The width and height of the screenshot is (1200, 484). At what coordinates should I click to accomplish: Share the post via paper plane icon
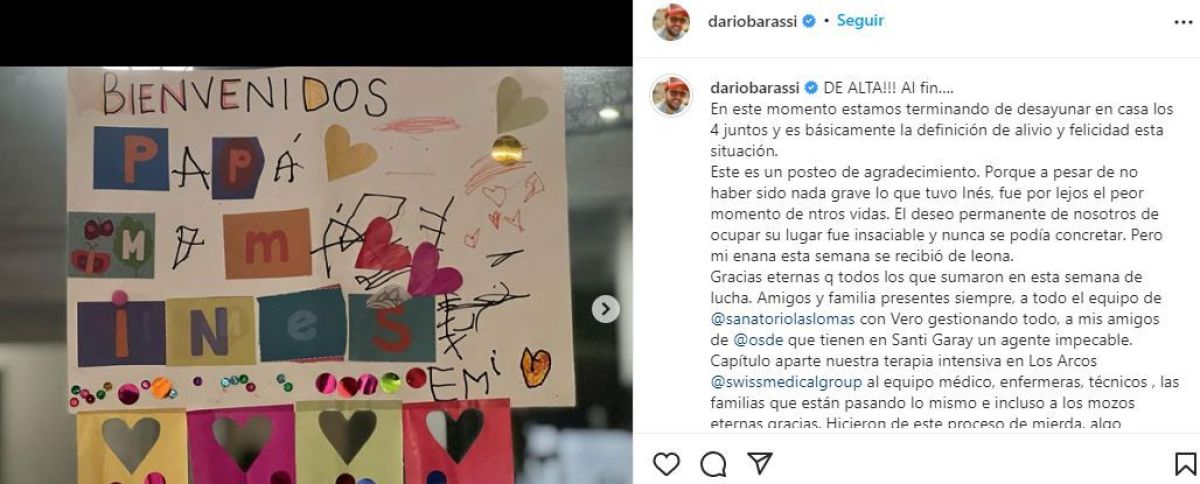point(760,464)
